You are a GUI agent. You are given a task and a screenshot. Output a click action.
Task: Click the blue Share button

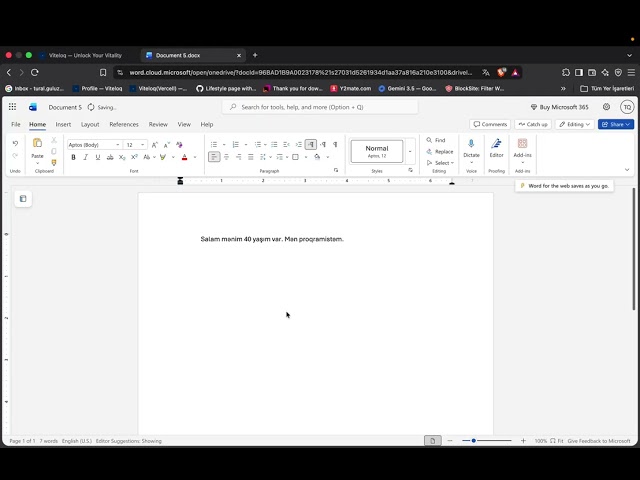616,124
